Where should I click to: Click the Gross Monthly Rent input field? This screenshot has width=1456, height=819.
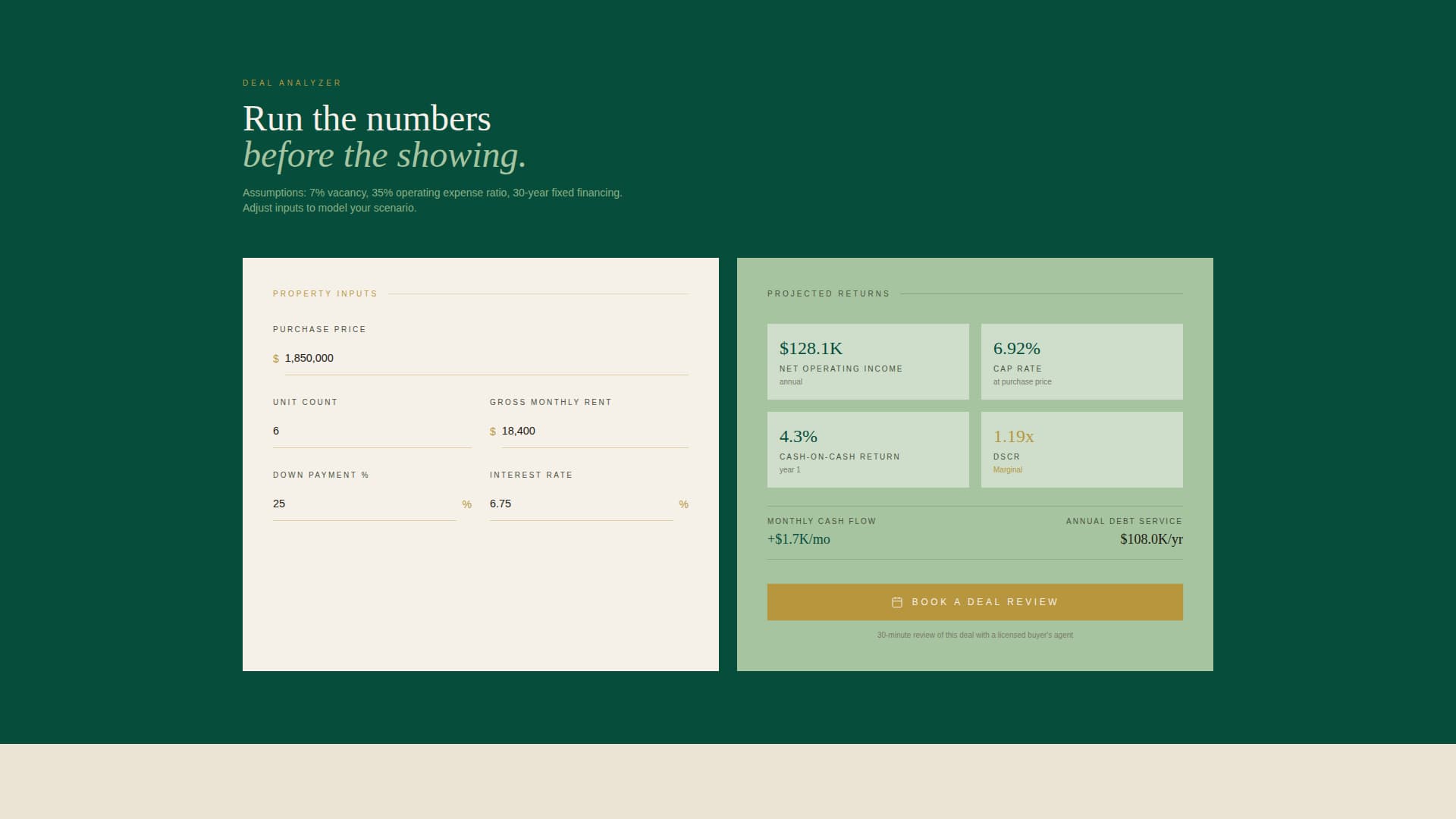coord(595,431)
